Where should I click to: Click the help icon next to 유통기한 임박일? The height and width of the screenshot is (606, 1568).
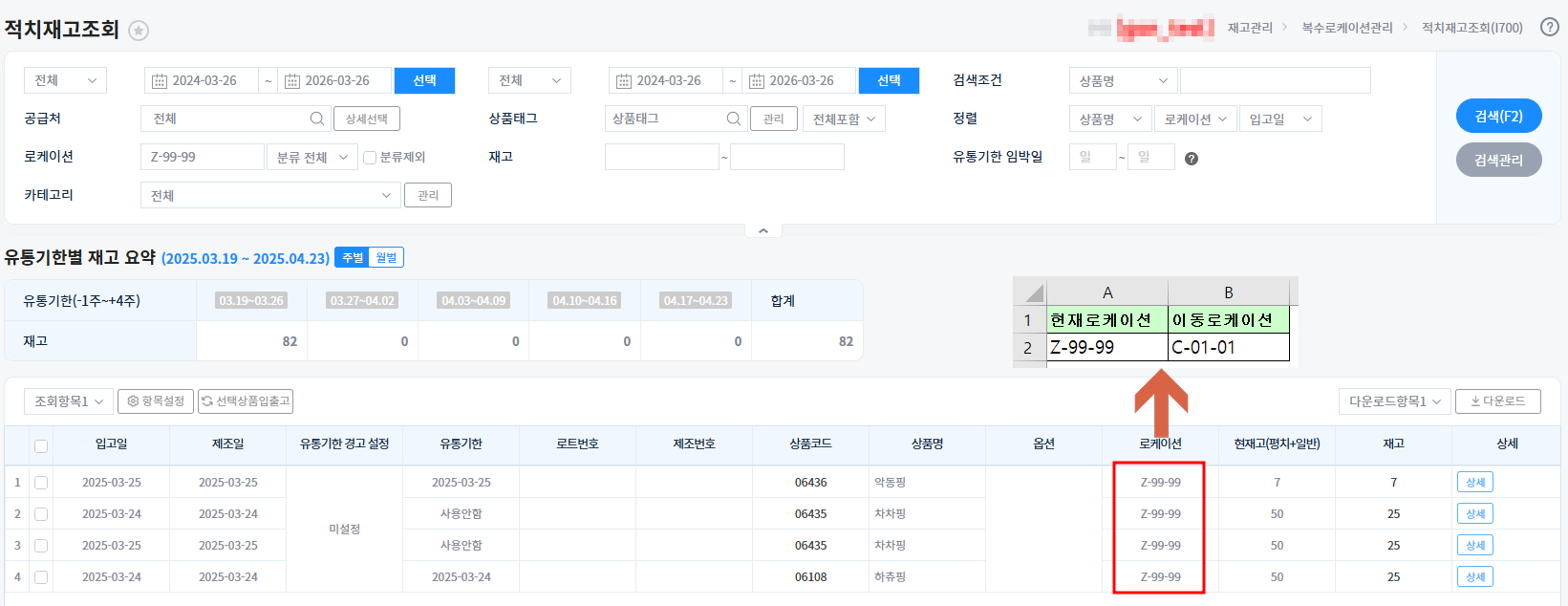[x=1191, y=159]
